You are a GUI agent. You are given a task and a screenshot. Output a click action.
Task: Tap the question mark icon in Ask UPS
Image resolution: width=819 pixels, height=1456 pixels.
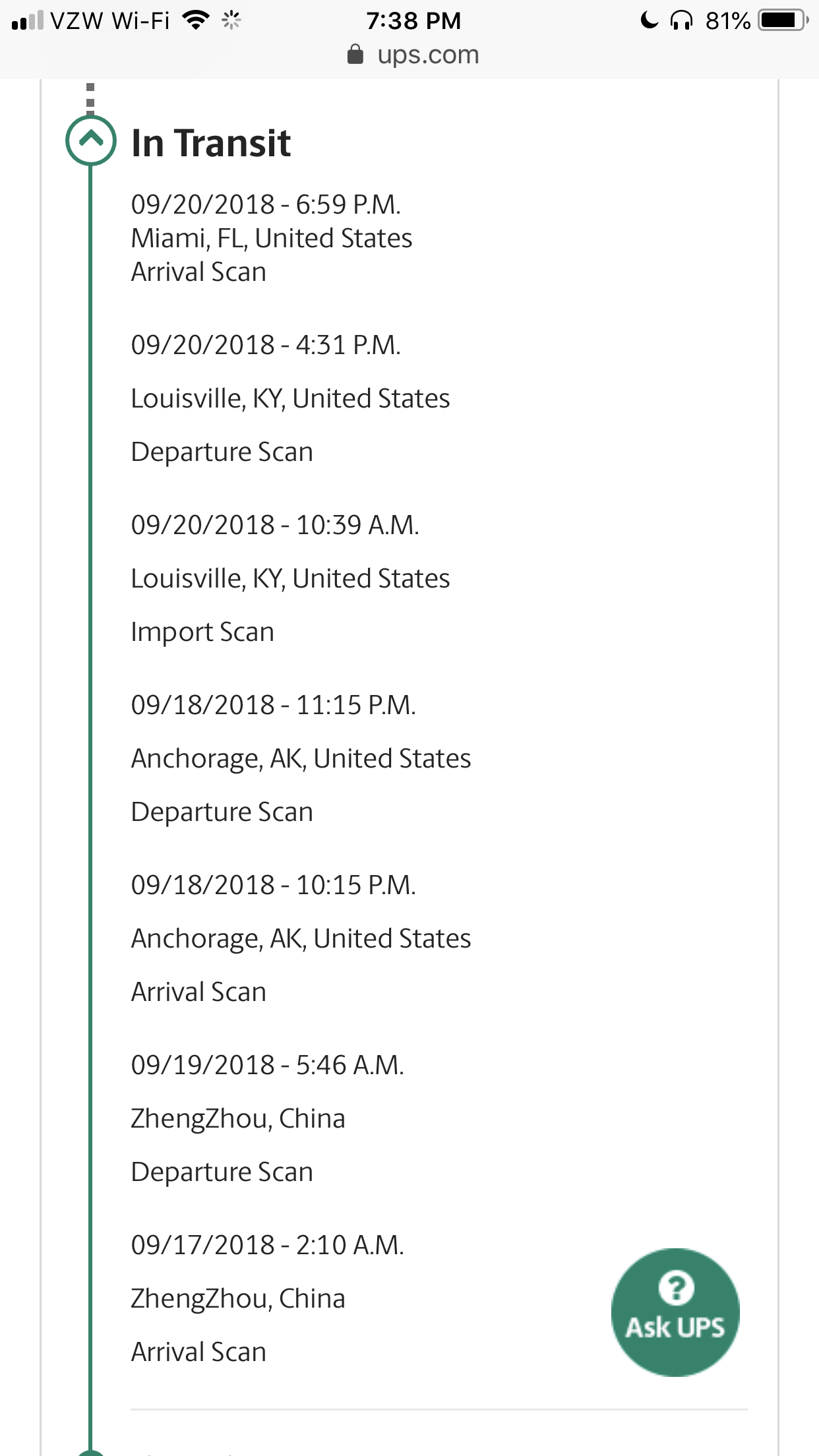click(676, 1287)
